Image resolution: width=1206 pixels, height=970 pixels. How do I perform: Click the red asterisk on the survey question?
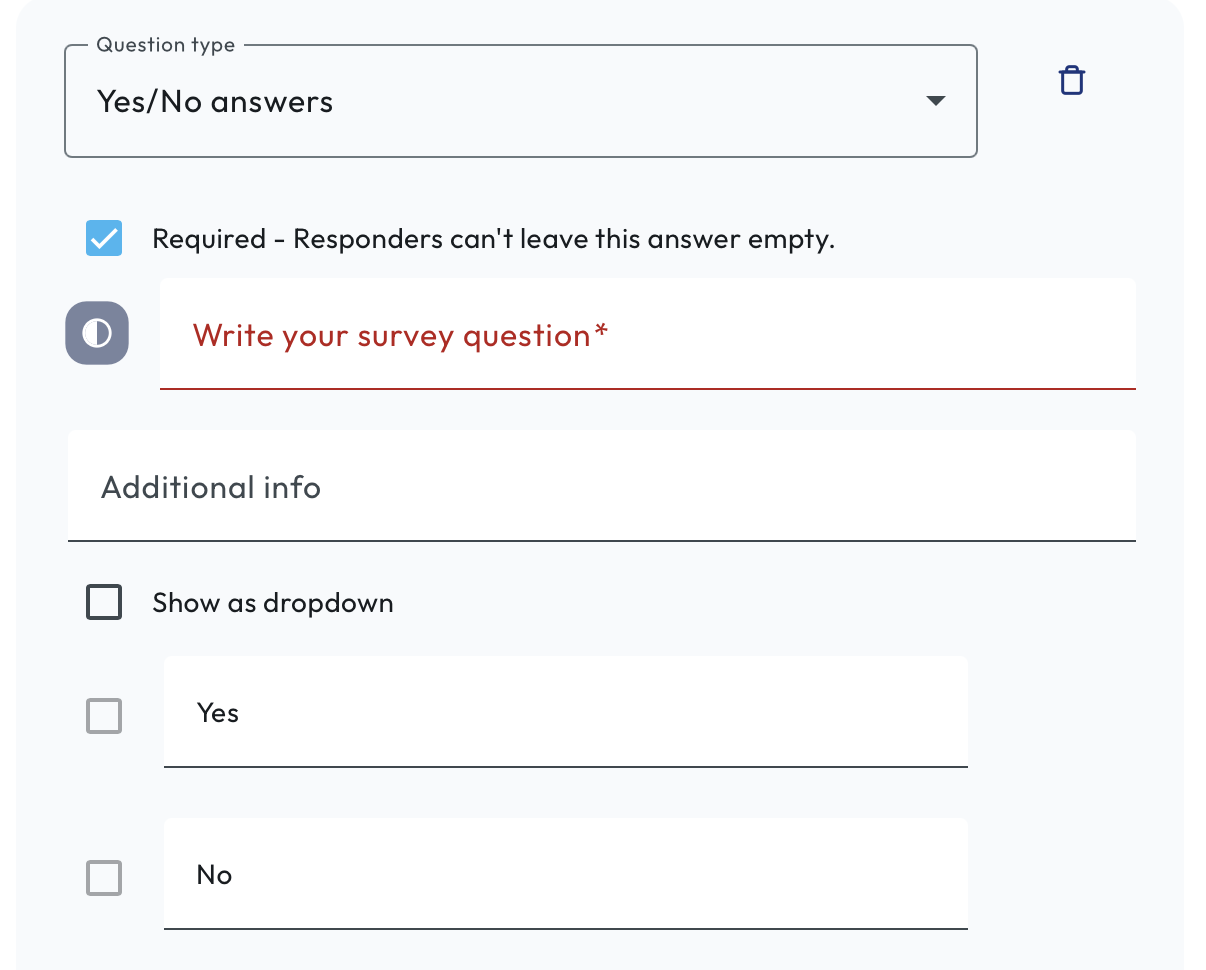pos(600,334)
